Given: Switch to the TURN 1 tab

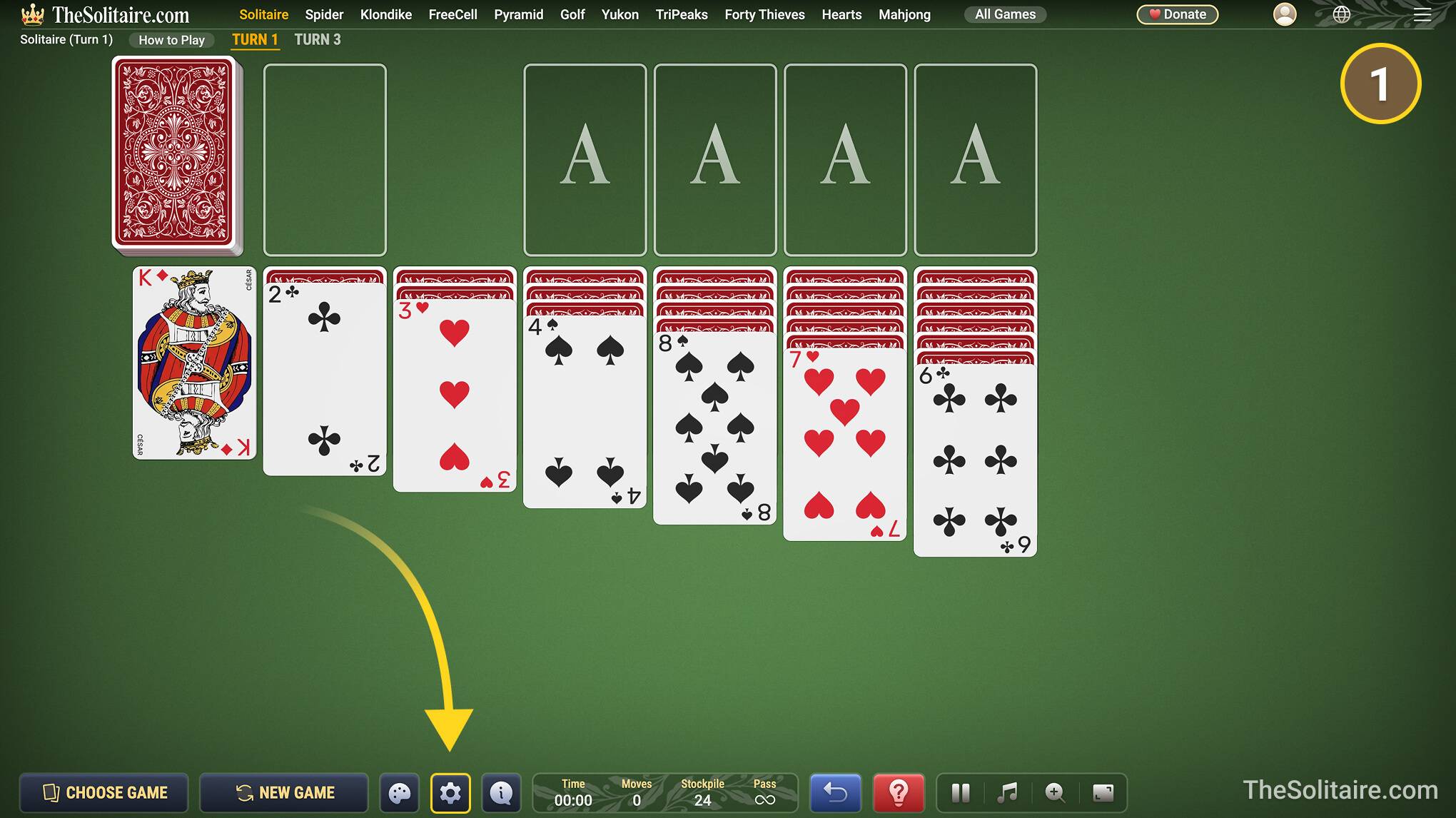Looking at the screenshot, I should click(x=255, y=40).
